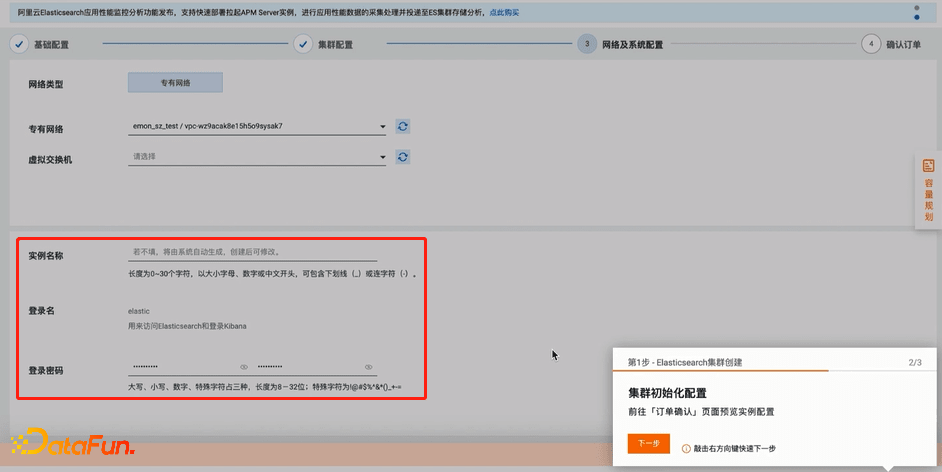942x472 pixels.
Task: Open the 虚拟交换机 请选择 dropdown
Action: pos(257,157)
